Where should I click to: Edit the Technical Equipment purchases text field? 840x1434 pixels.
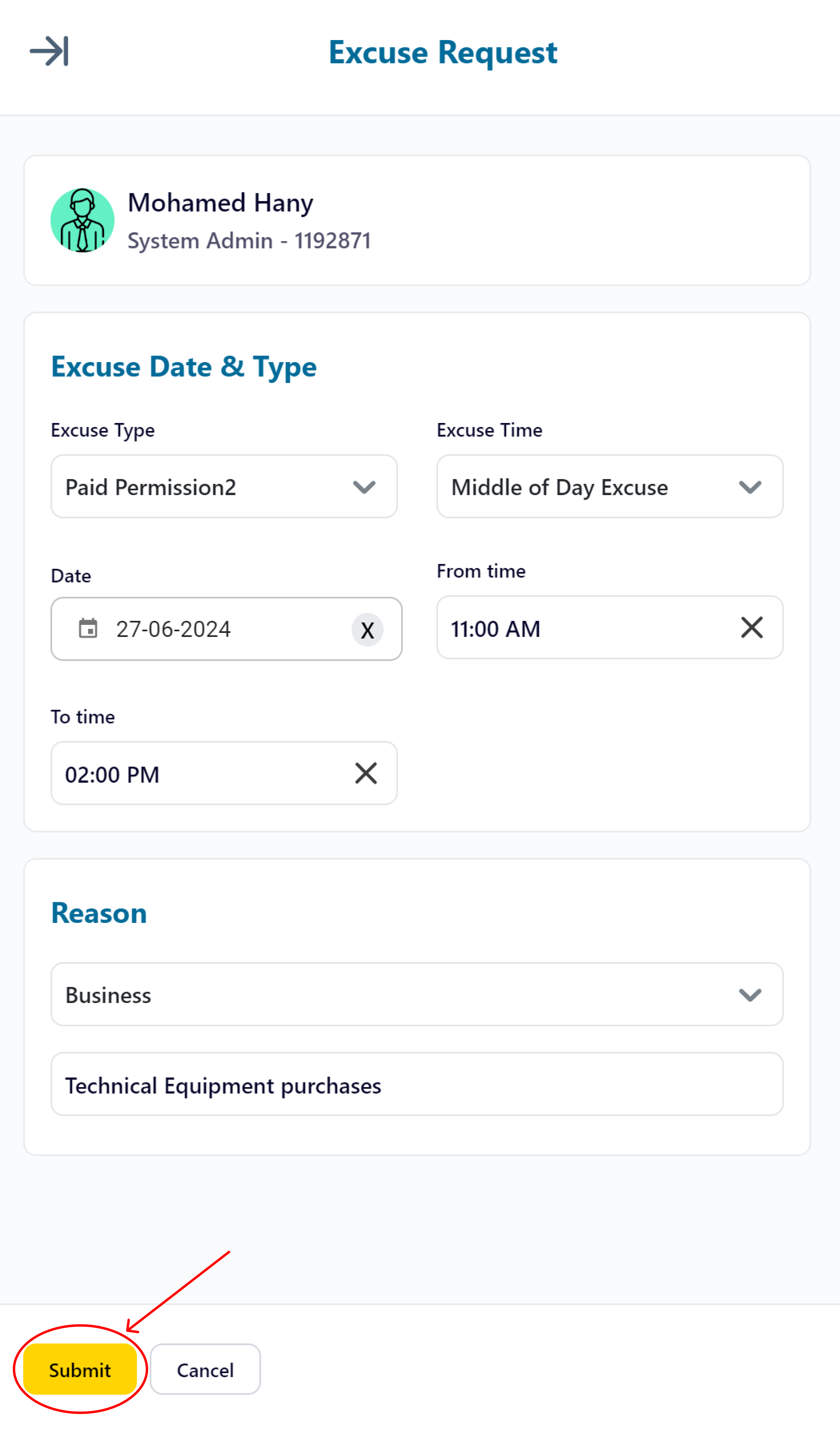(417, 1084)
